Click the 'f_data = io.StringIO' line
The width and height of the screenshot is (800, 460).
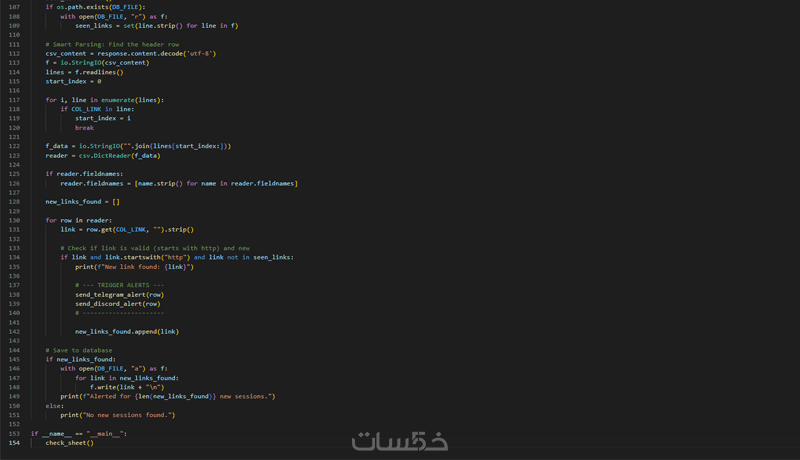pos(138,146)
